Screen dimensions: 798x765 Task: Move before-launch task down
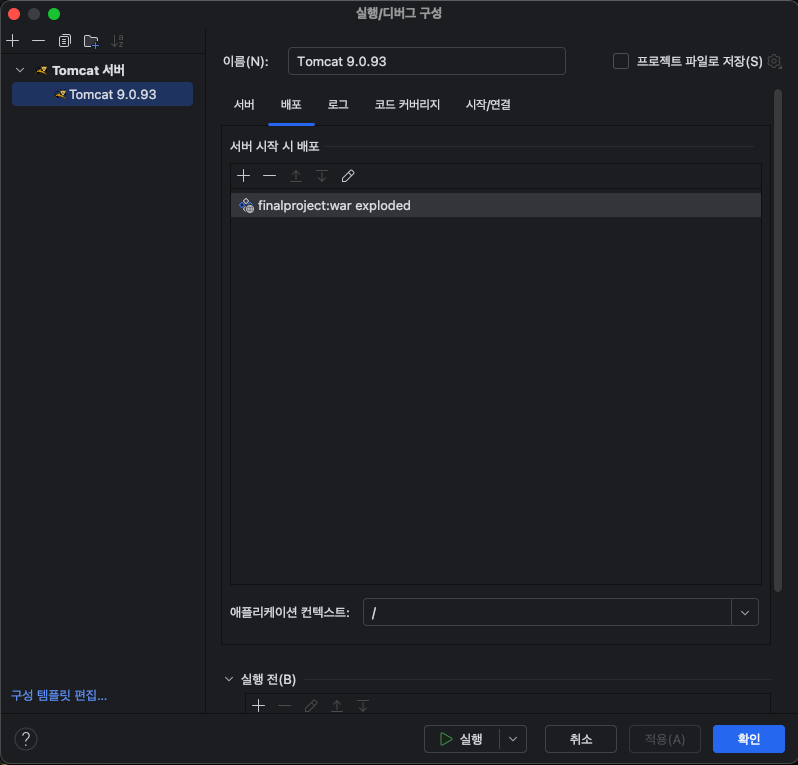(363, 705)
